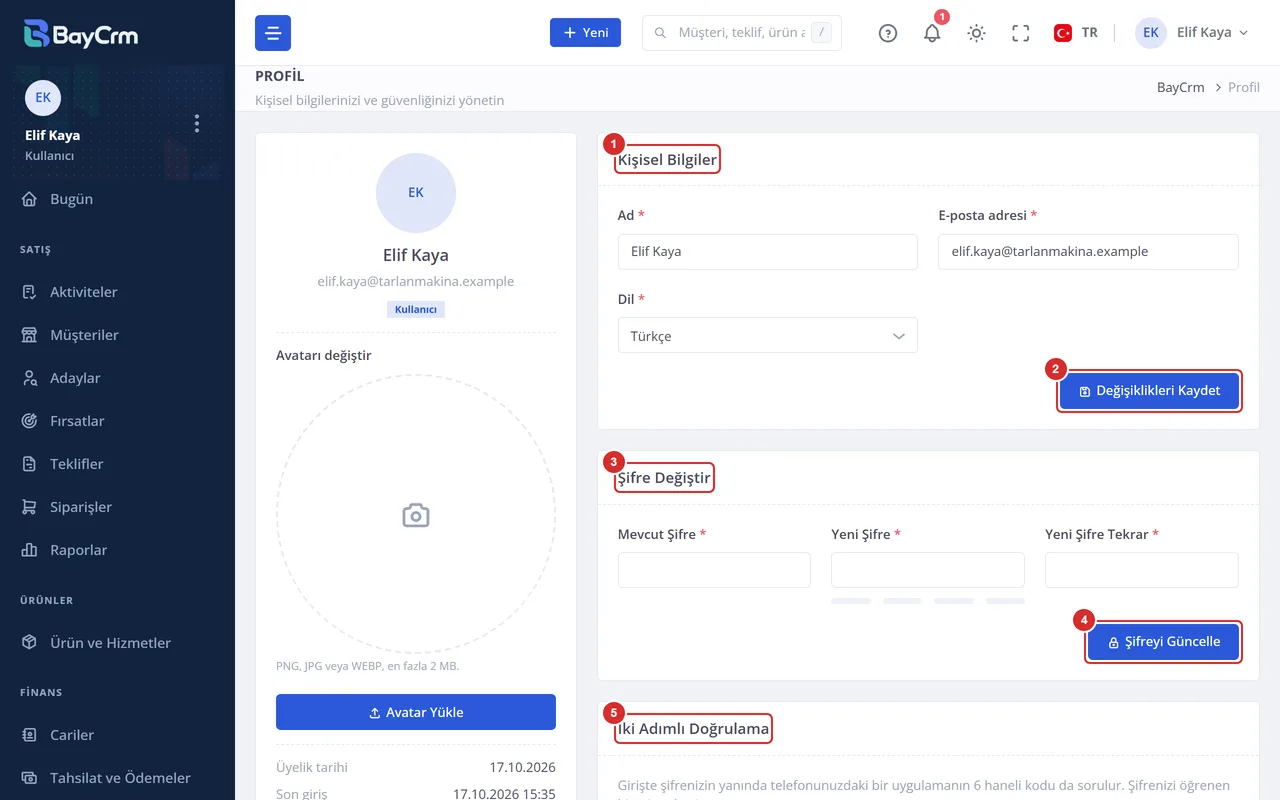This screenshot has height=800, width=1280.
Task: Open sidebar user options three-dot menu
Action: (197, 123)
